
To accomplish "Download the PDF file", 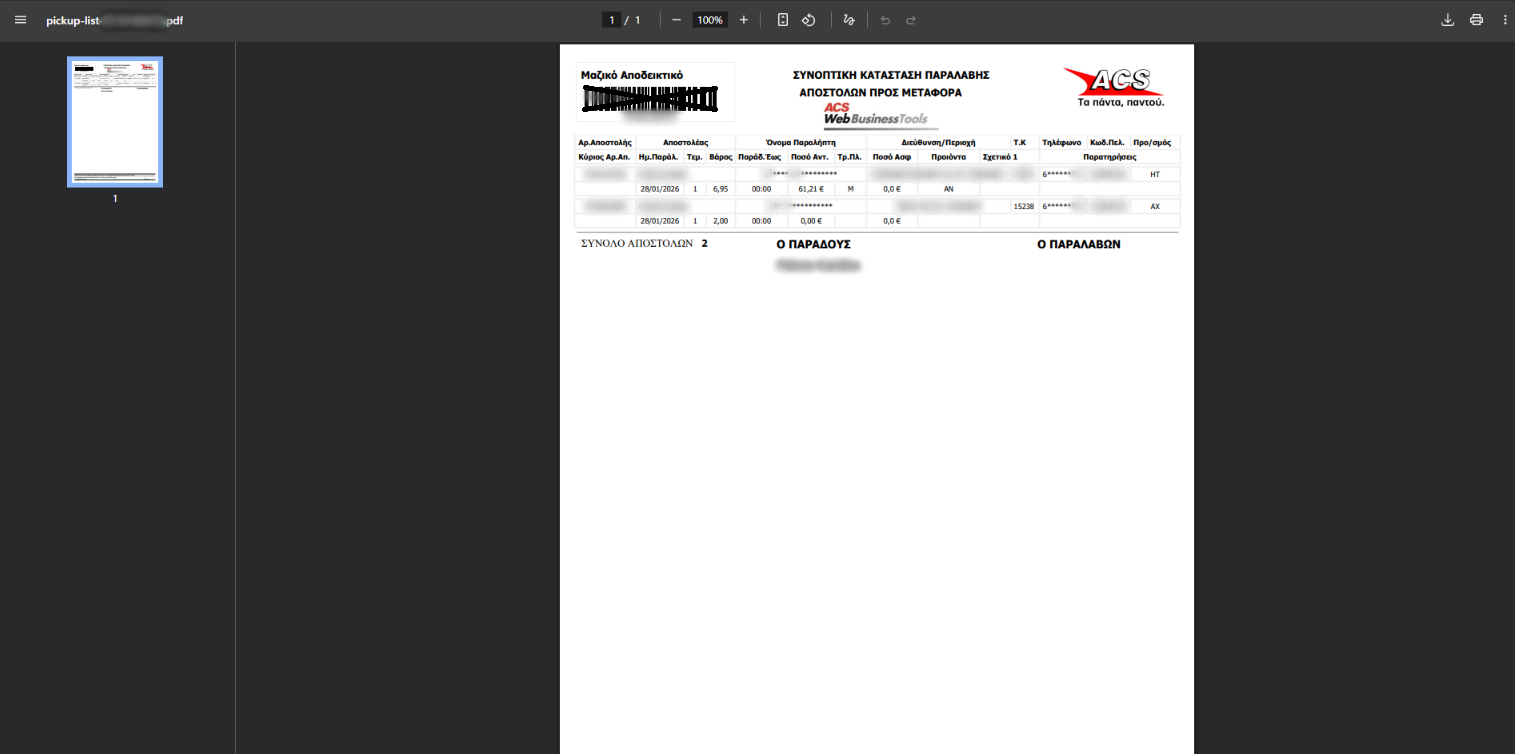I will pos(1447,20).
